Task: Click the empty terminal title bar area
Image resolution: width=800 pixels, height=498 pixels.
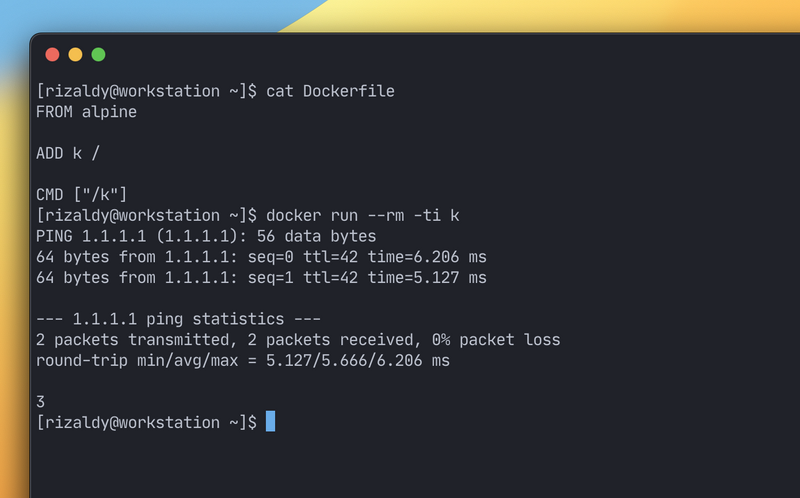Action: [450, 55]
